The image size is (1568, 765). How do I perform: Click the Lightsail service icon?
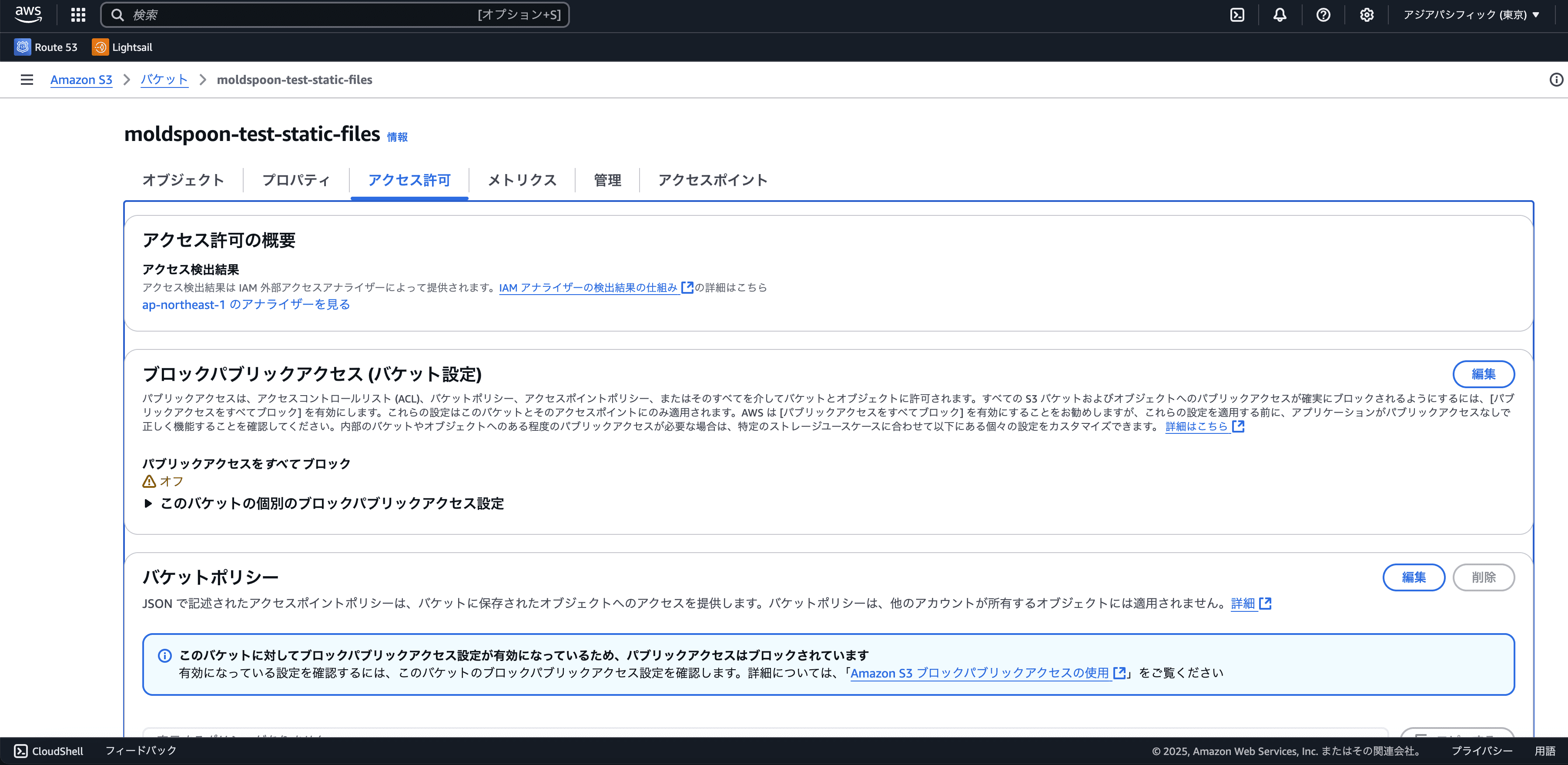(x=100, y=47)
